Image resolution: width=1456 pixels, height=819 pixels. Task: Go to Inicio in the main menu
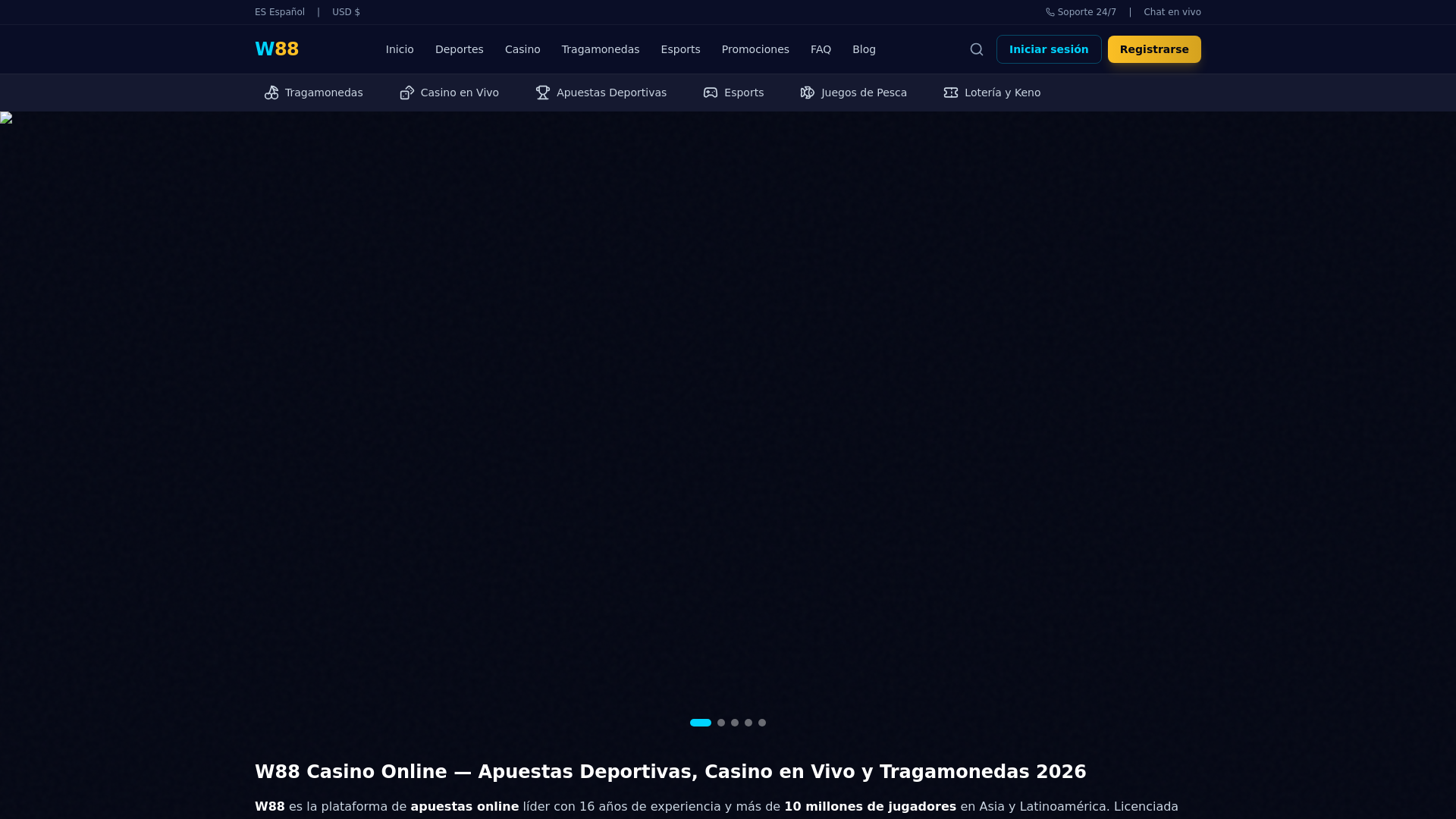tap(400, 49)
